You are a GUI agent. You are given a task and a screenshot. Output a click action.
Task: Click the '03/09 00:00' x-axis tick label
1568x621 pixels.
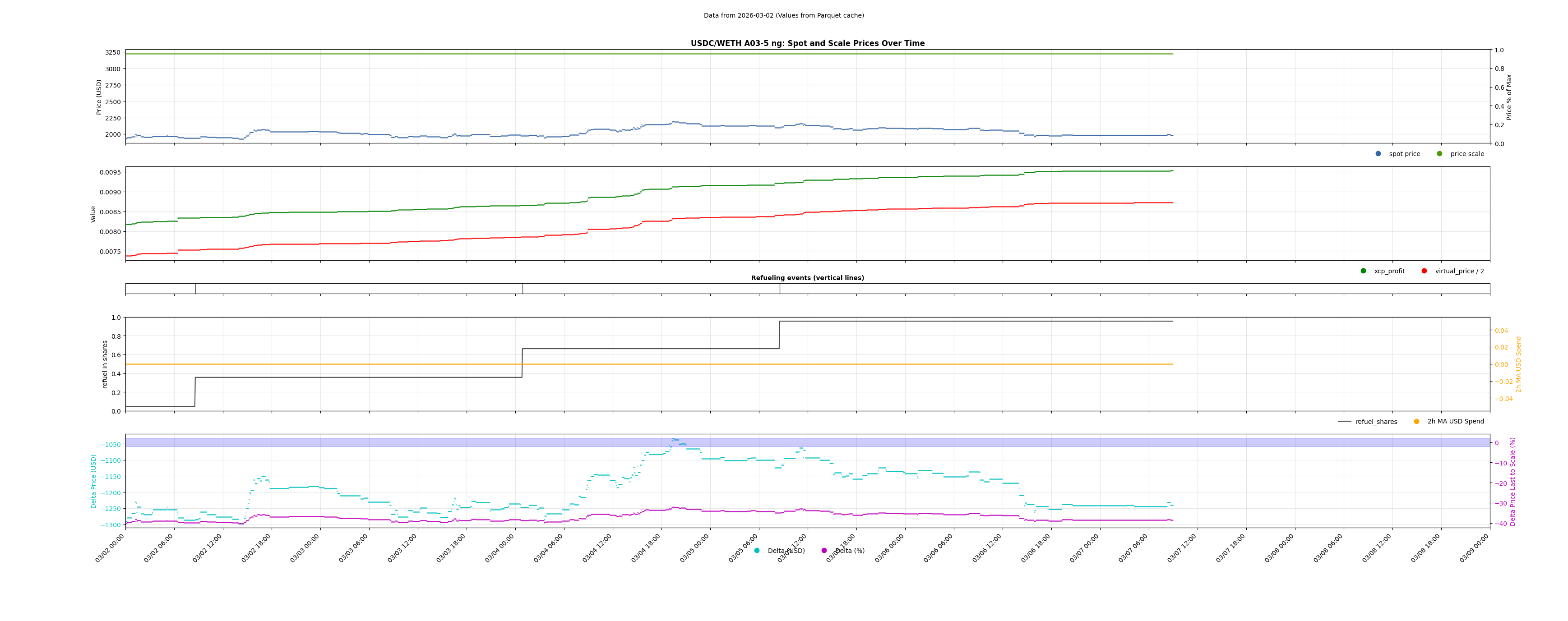coord(1475,548)
